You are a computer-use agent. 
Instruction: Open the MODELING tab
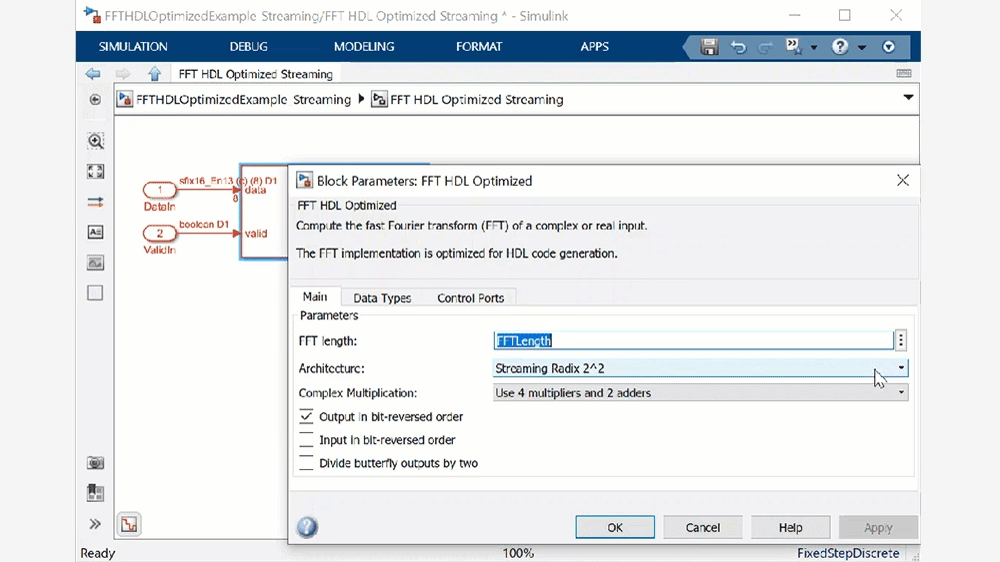click(x=364, y=47)
